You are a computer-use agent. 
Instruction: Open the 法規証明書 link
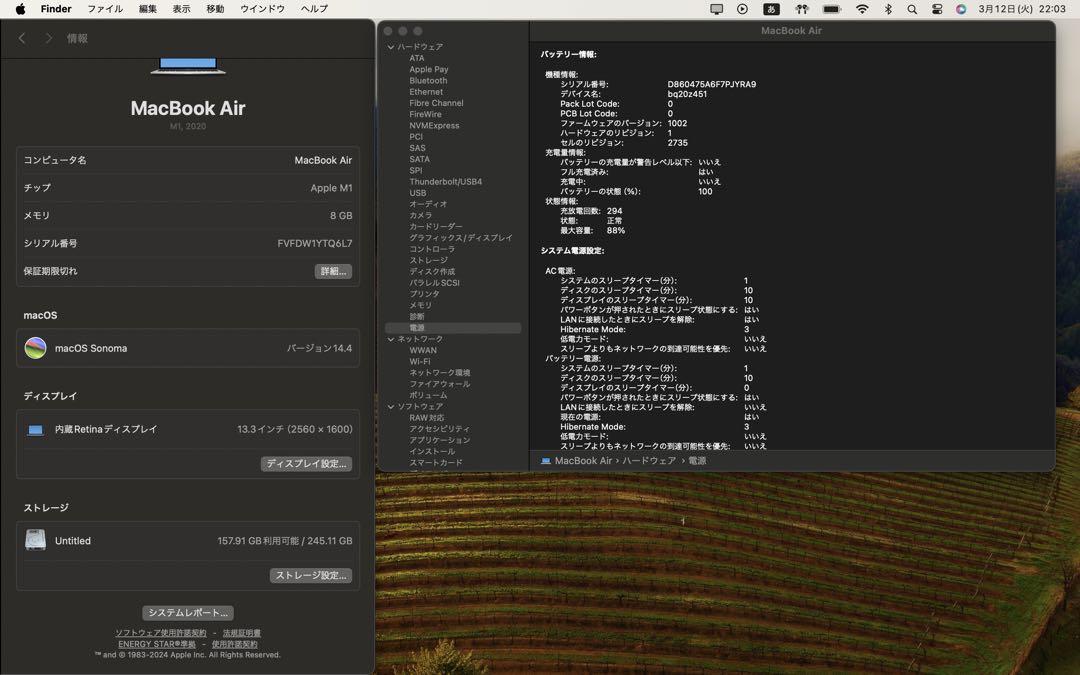(x=242, y=633)
